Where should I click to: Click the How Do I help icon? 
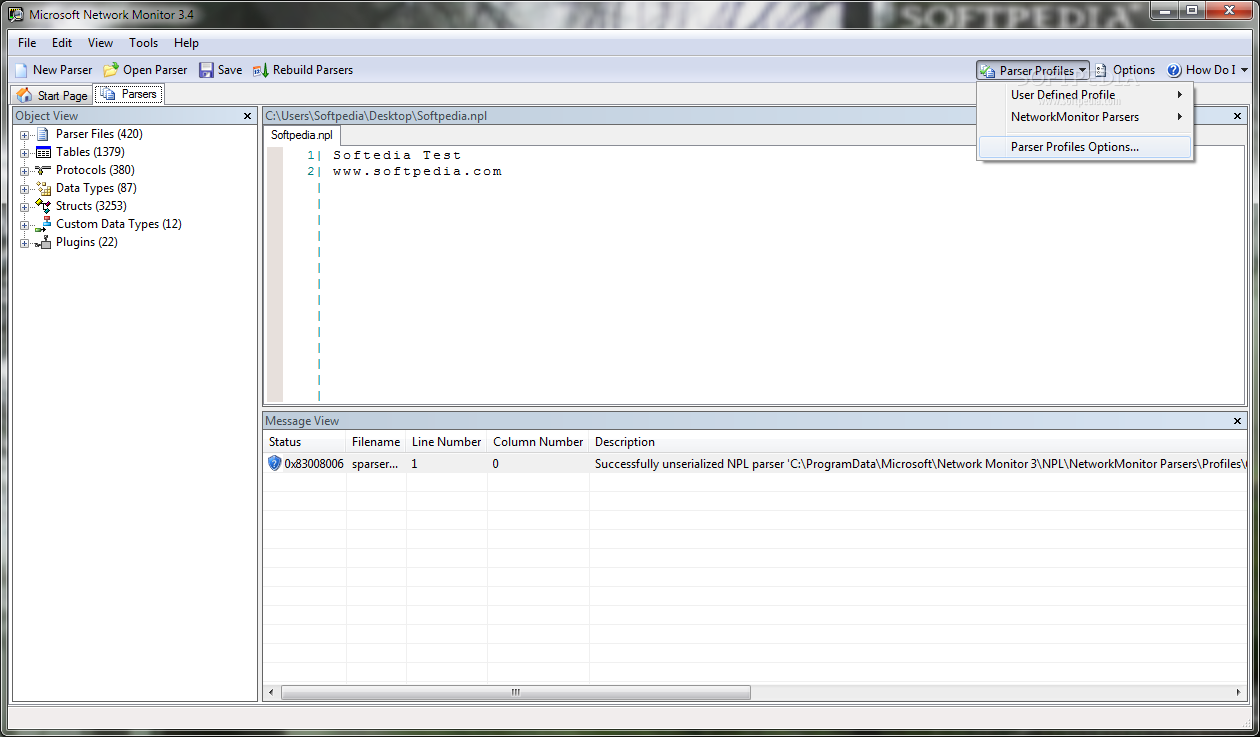[x=1174, y=70]
